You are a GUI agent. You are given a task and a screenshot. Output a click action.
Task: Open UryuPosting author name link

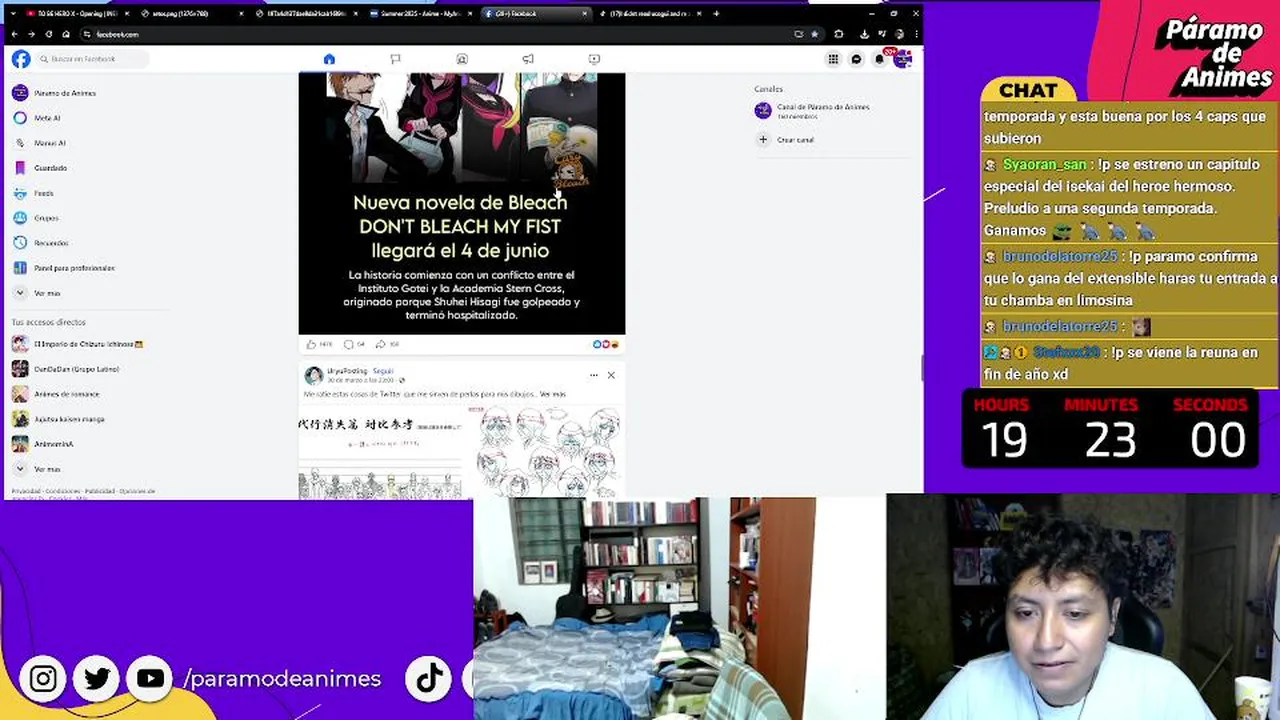(347, 371)
